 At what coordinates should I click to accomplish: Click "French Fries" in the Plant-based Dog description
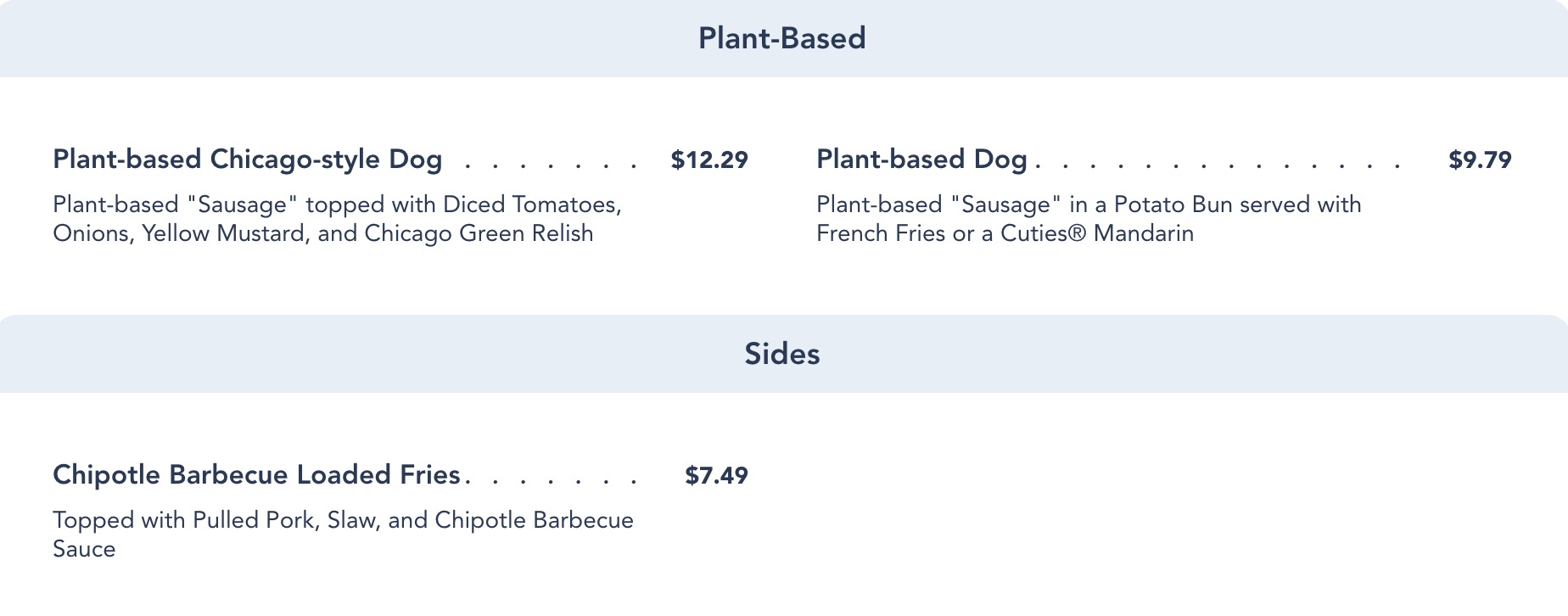coord(881,233)
